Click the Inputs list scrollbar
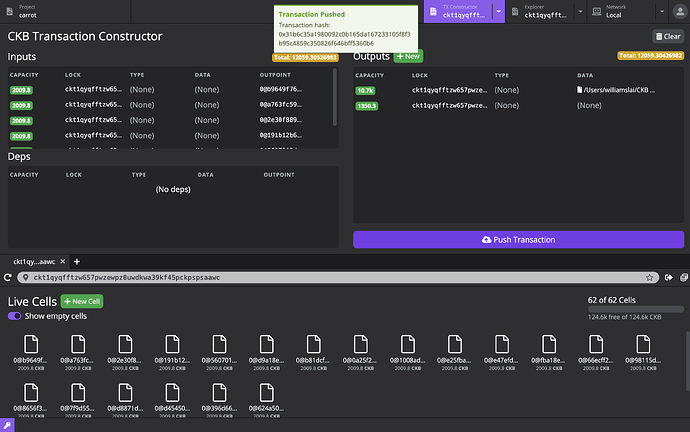This screenshot has width=690, height=432. pyautogui.click(x=335, y=97)
